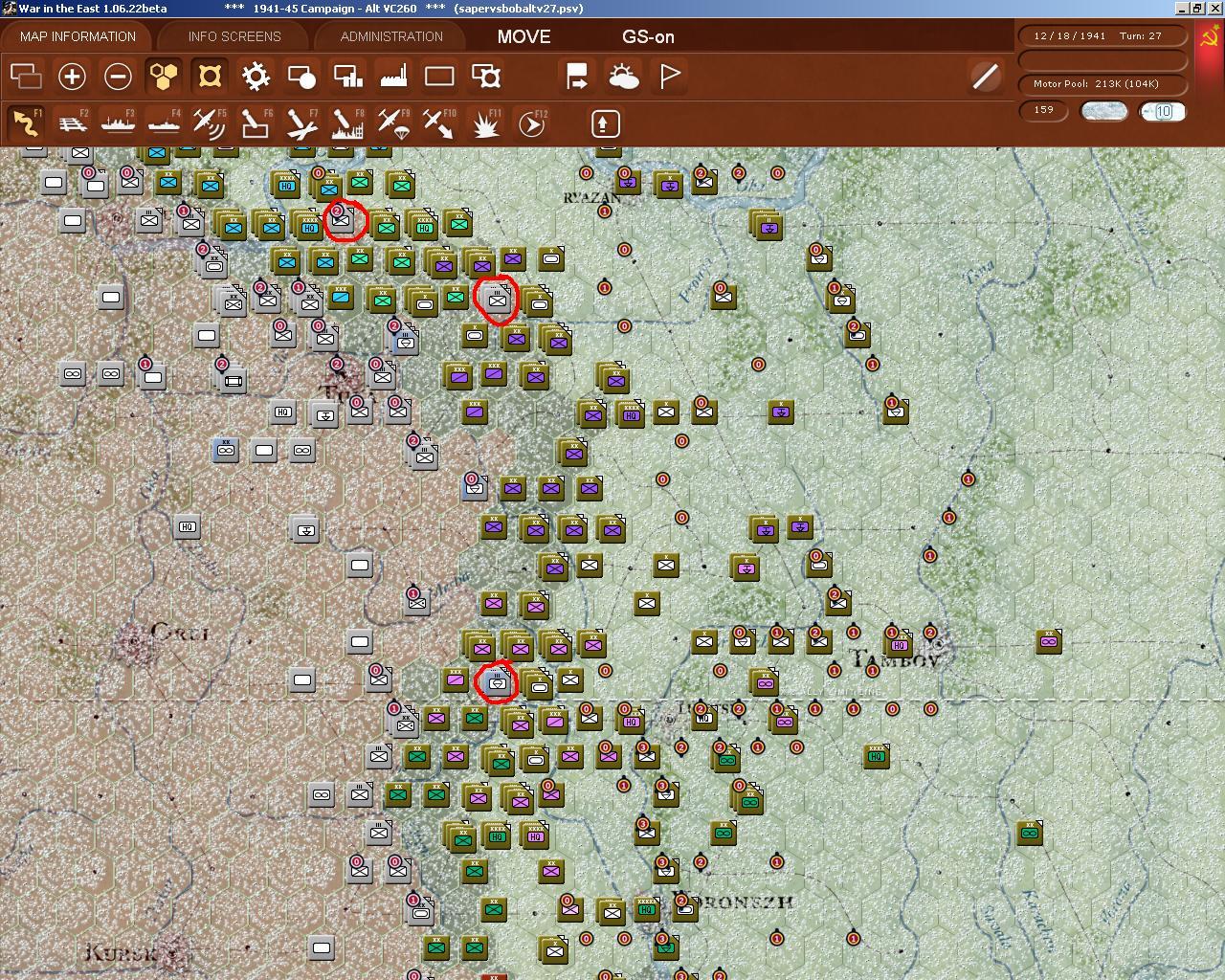
Task: Select F8 Bomb city mode icon
Action: tap(347, 123)
